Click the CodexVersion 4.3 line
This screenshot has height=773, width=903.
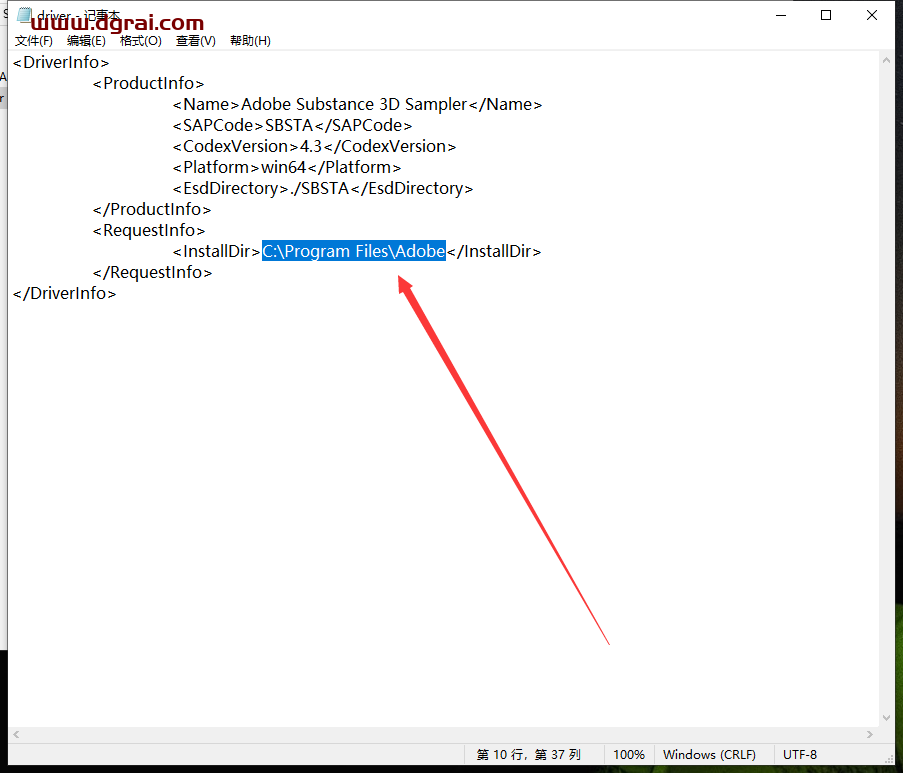point(314,146)
